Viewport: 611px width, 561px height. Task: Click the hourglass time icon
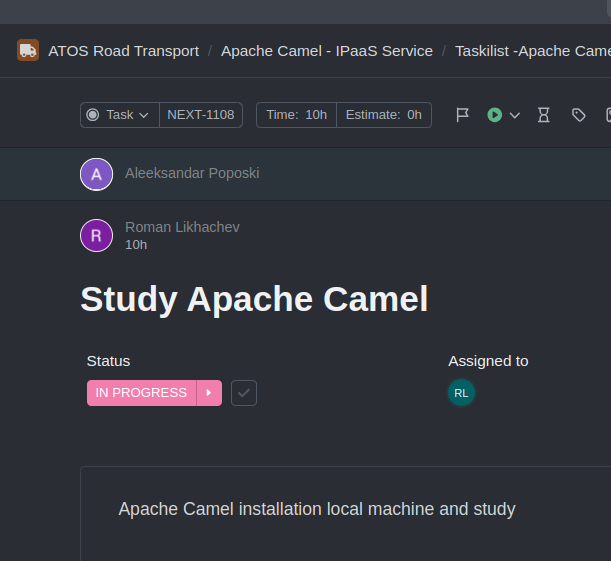point(544,115)
